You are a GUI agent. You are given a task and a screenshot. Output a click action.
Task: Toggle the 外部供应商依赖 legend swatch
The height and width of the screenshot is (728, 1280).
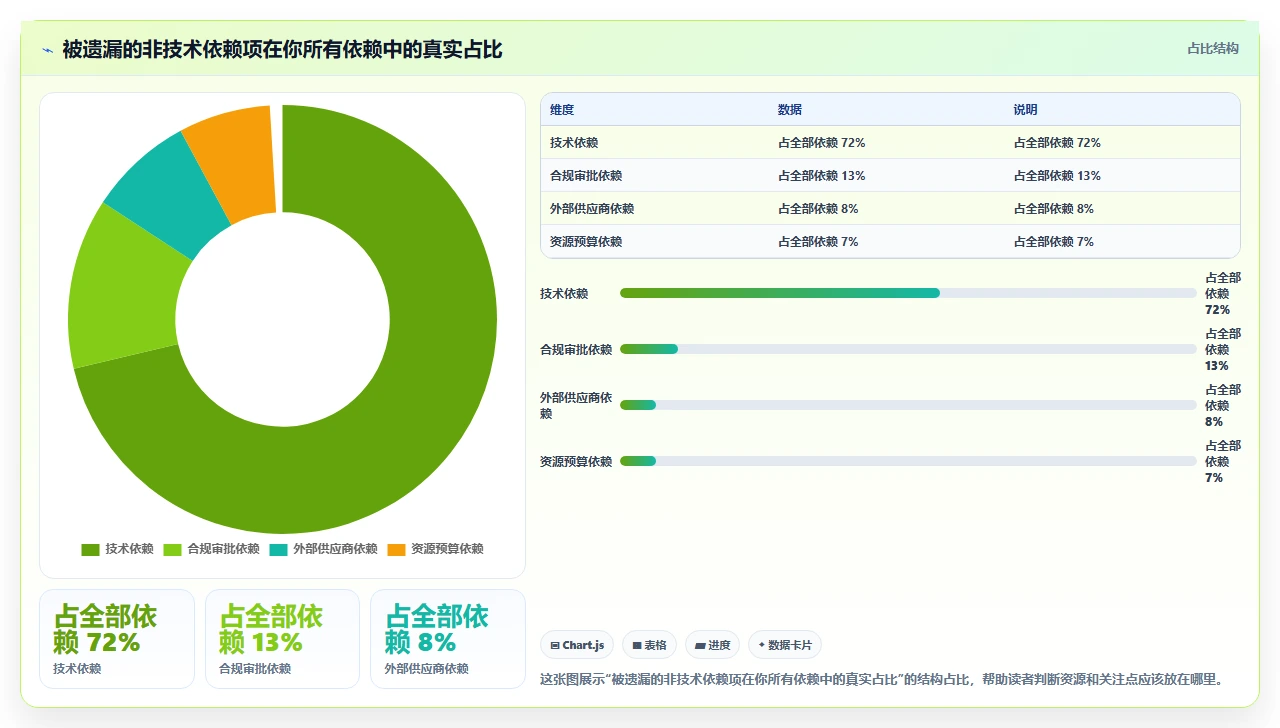point(278,549)
